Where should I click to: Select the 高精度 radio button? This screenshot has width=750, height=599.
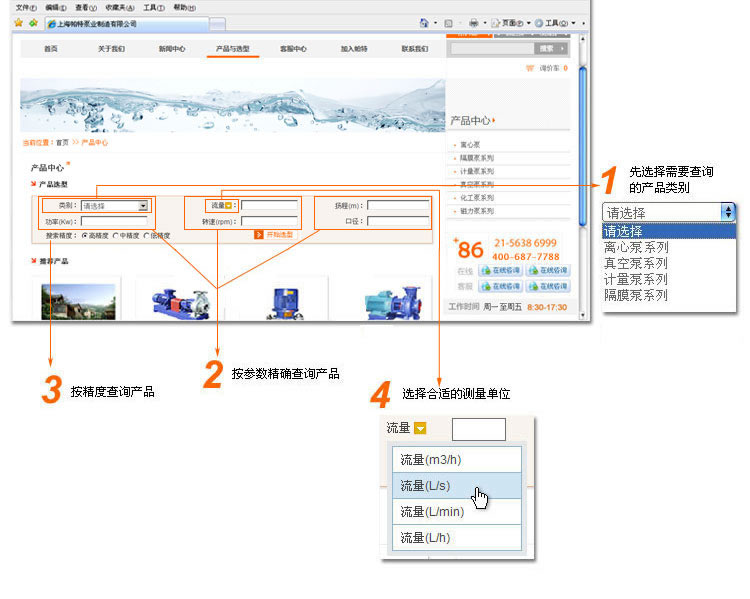point(85,236)
